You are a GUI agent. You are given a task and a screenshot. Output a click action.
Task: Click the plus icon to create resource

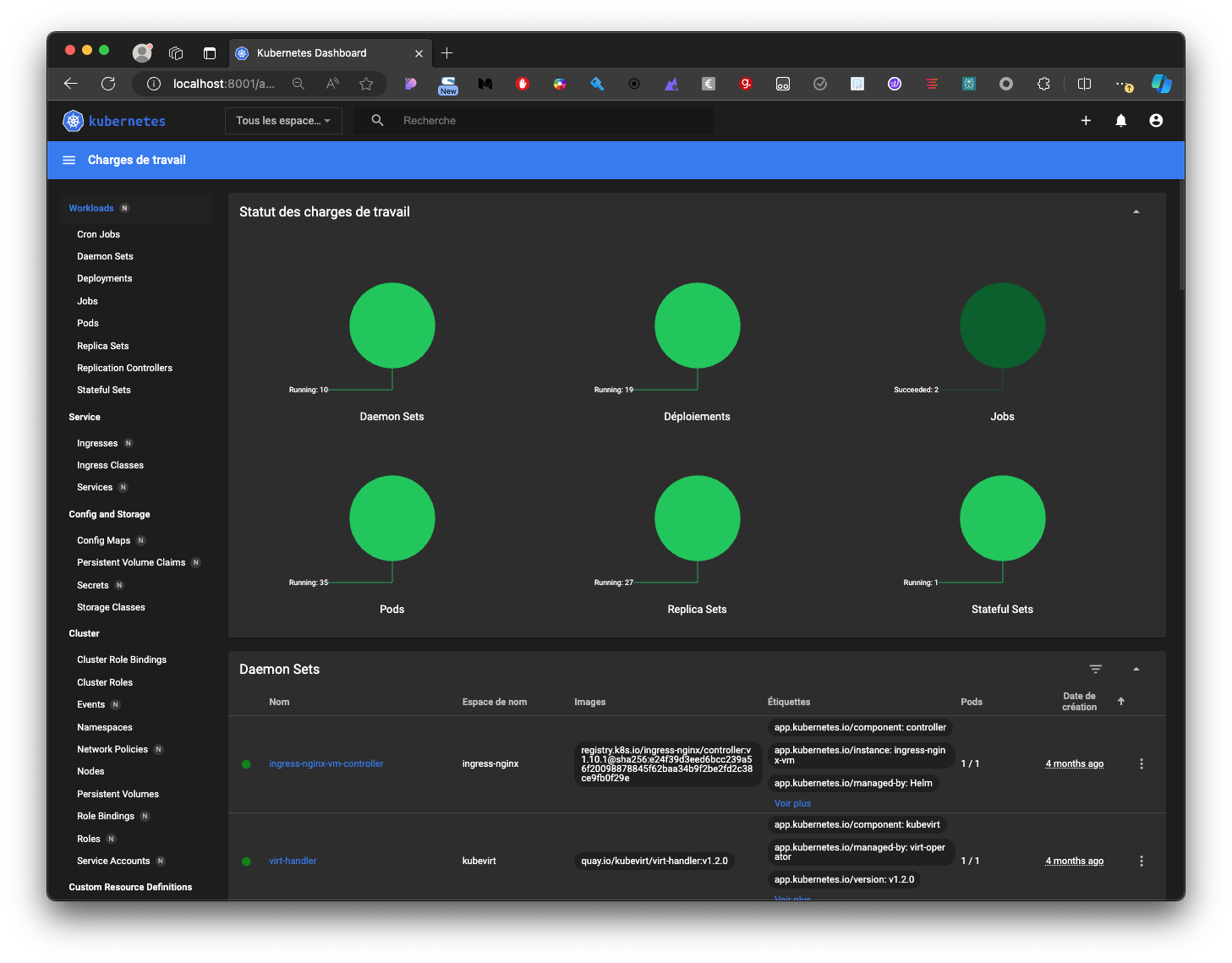(1086, 121)
